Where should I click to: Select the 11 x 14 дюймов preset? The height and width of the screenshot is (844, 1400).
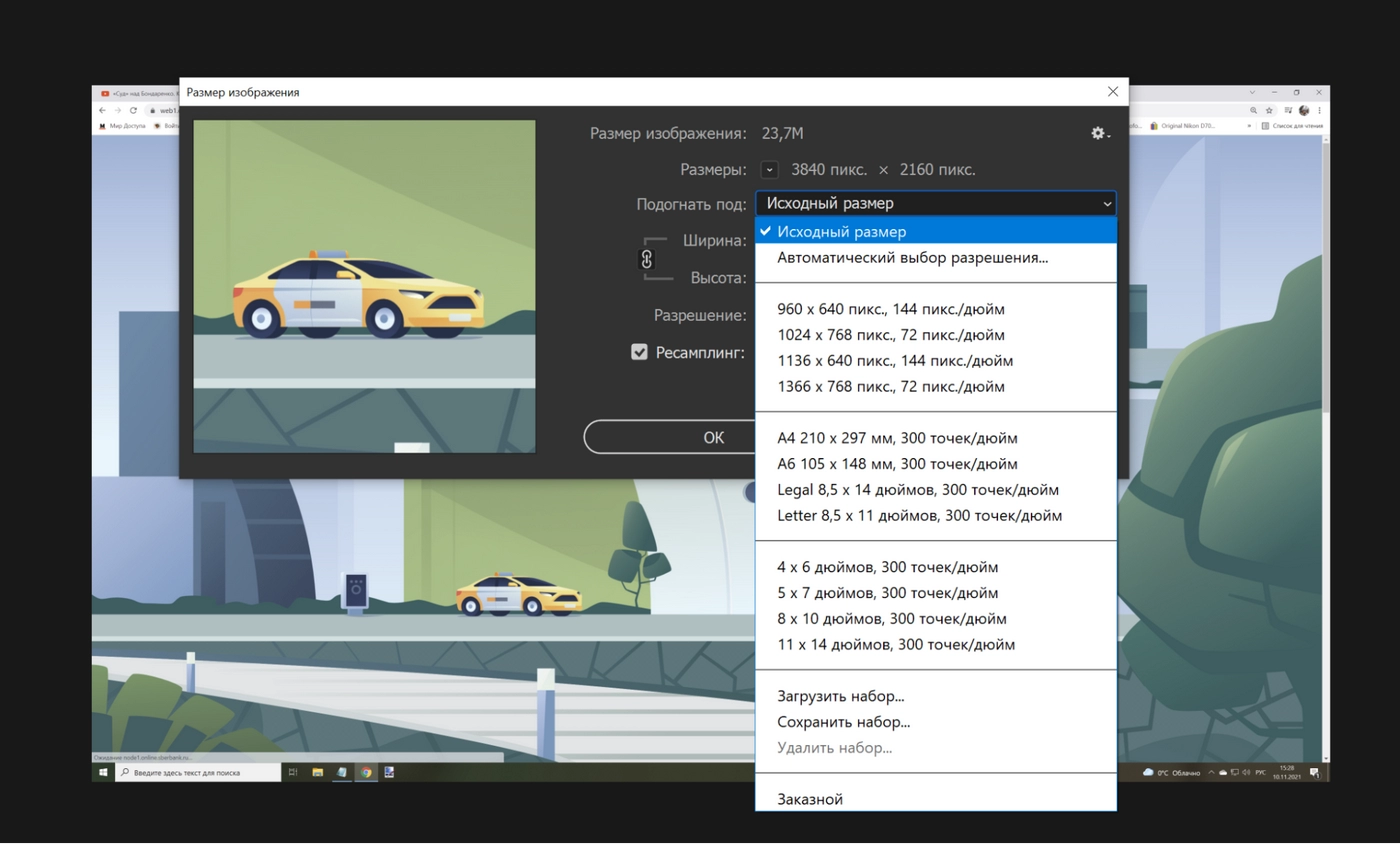tap(935, 645)
